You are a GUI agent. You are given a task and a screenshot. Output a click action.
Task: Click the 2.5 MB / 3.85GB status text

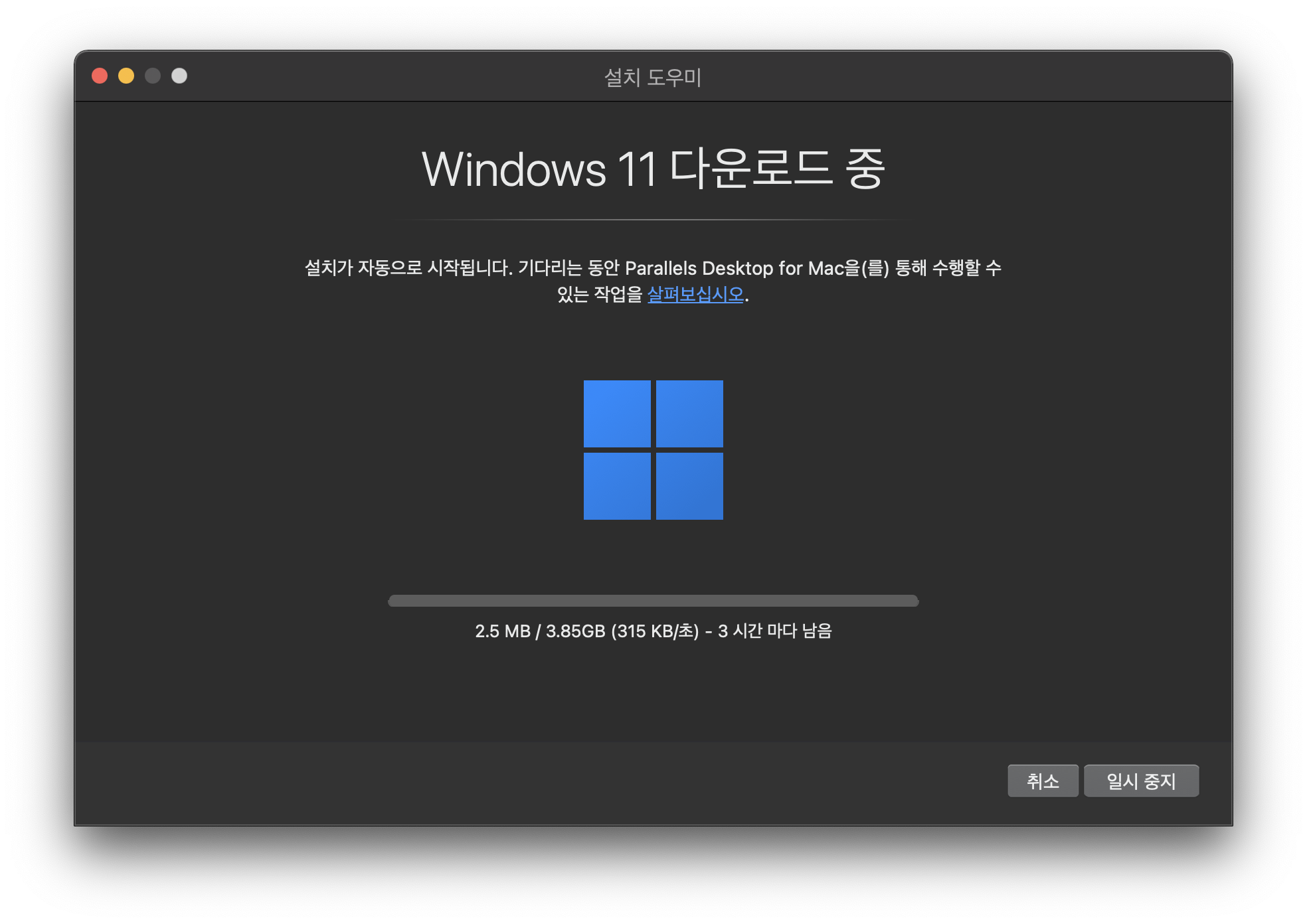pyautogui.click(x=539, y=631)
